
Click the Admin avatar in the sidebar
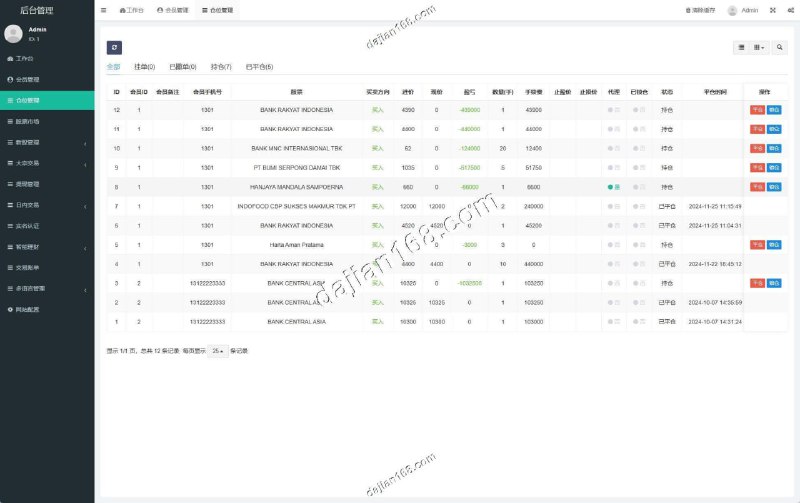[x=13, y=34]
